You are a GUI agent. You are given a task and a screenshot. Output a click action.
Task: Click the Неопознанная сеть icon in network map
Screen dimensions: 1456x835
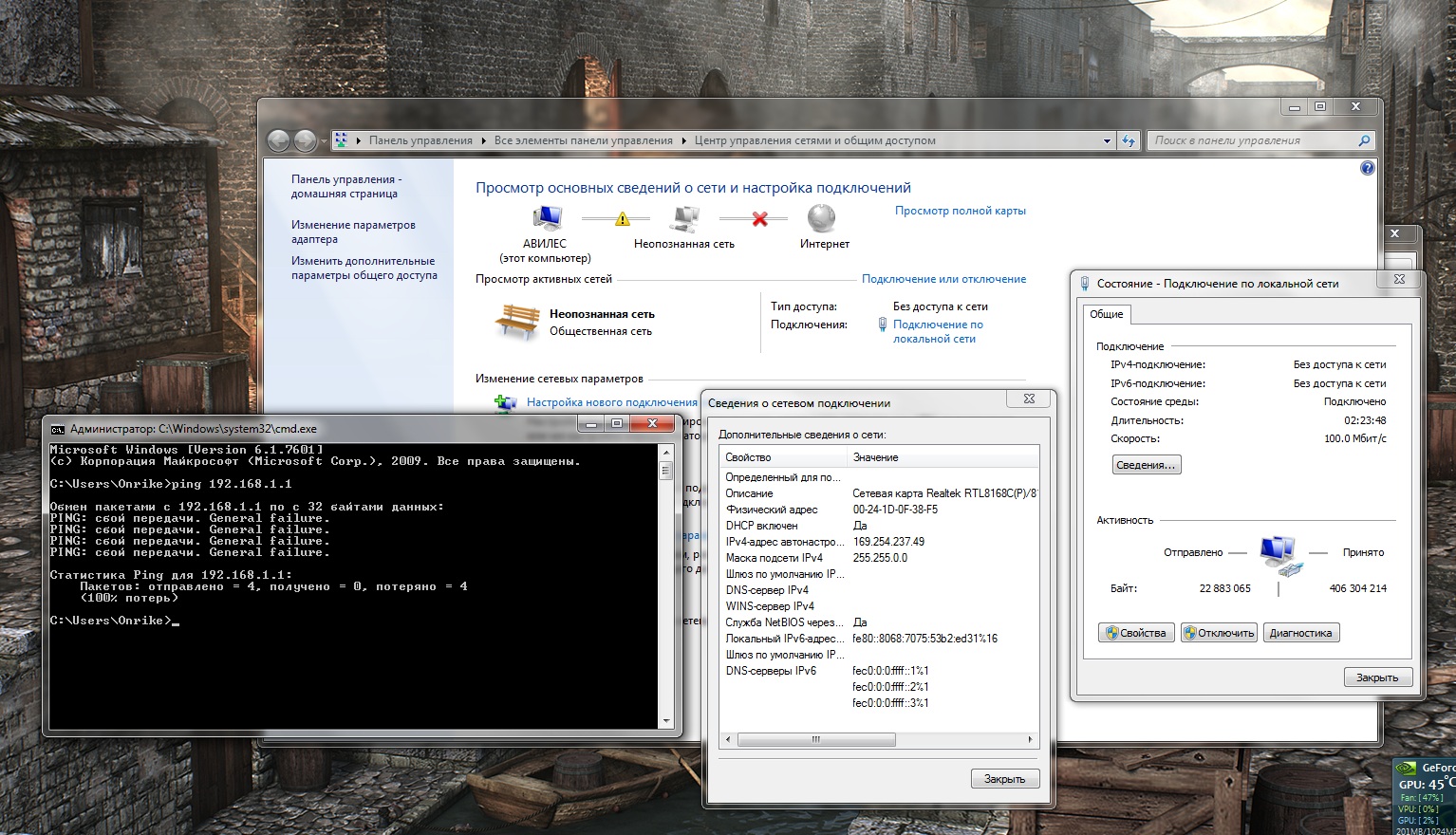coord(683,218)
